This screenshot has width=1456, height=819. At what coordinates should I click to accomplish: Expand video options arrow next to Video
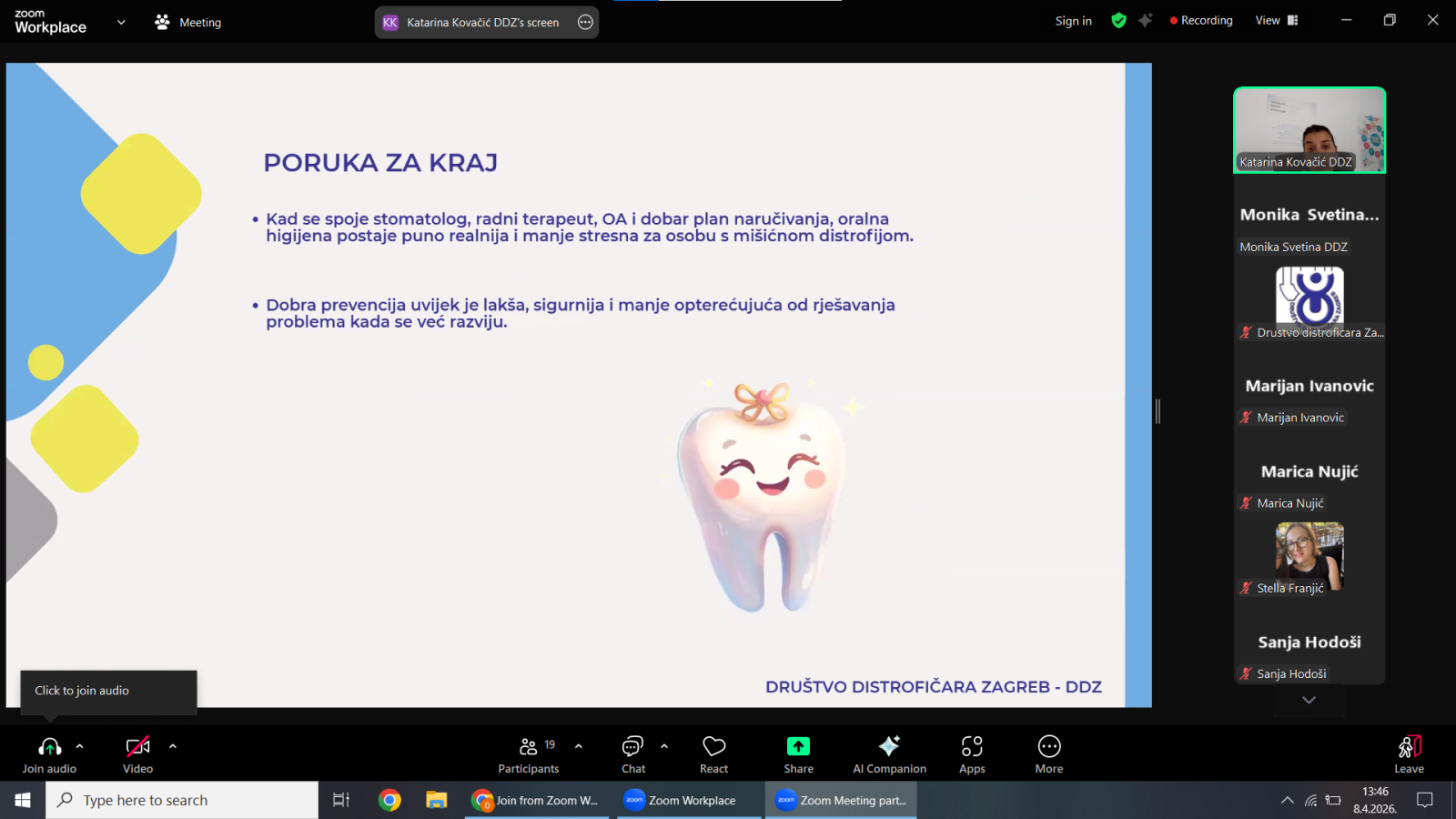(173, 746)
